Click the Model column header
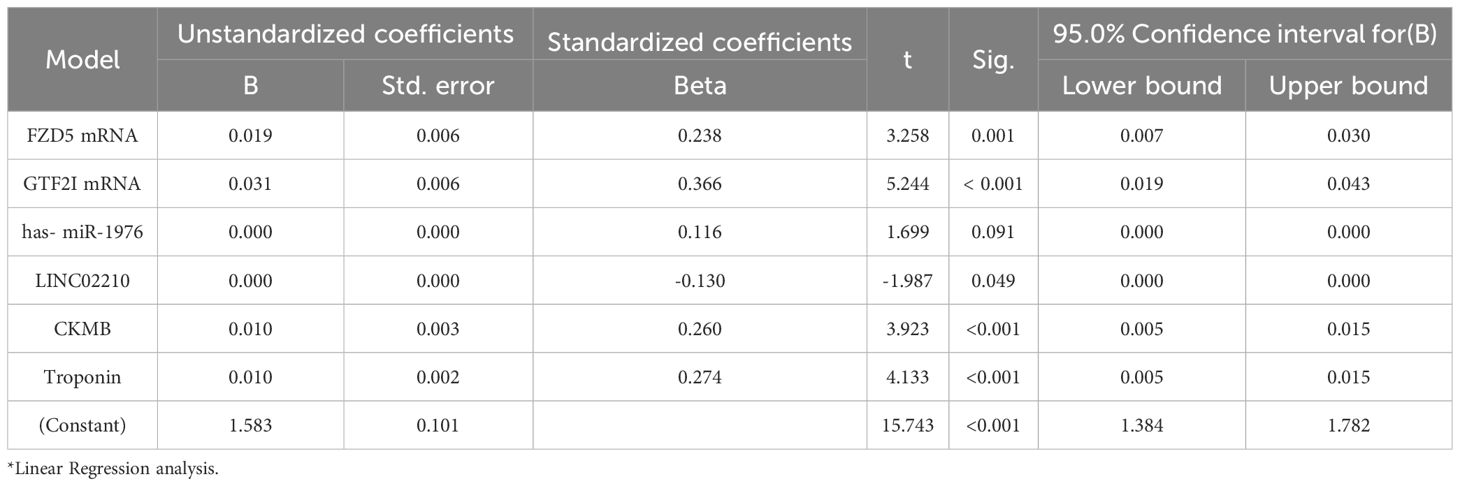This screenshot has width=1460, height=486. [x=82, y=59]
